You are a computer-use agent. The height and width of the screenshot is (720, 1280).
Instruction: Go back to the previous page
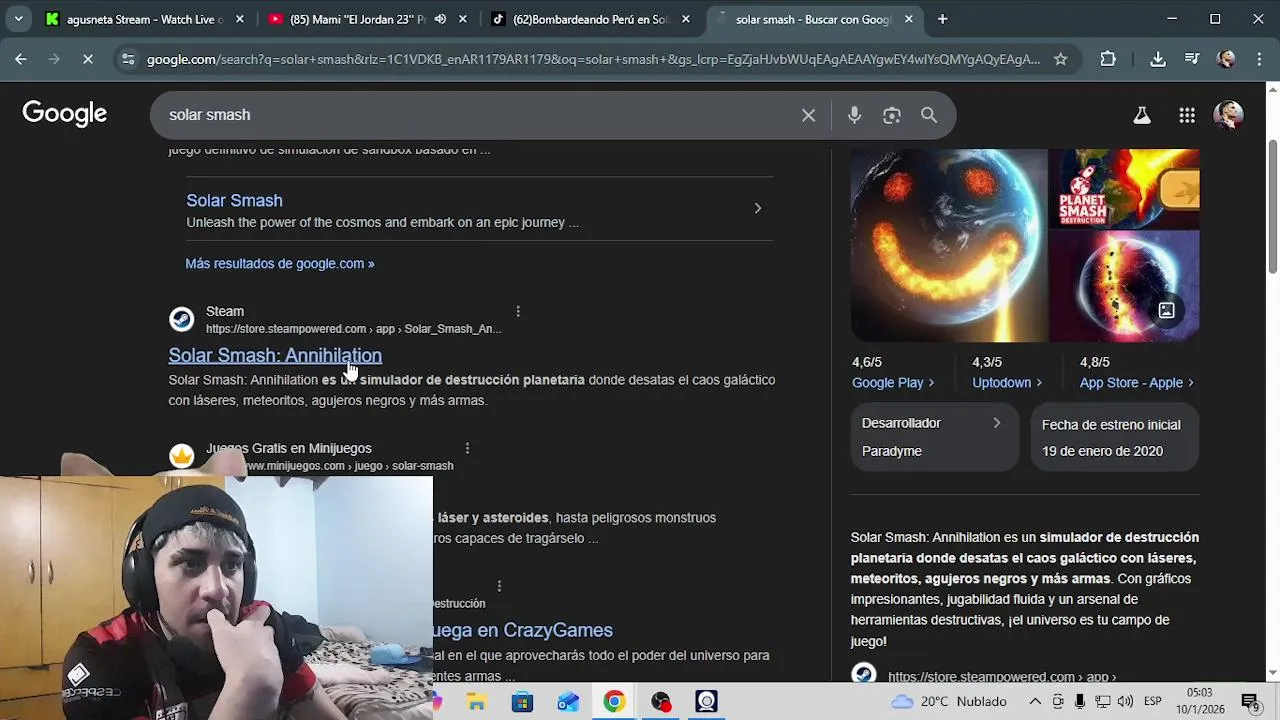[x=20, y=59]
